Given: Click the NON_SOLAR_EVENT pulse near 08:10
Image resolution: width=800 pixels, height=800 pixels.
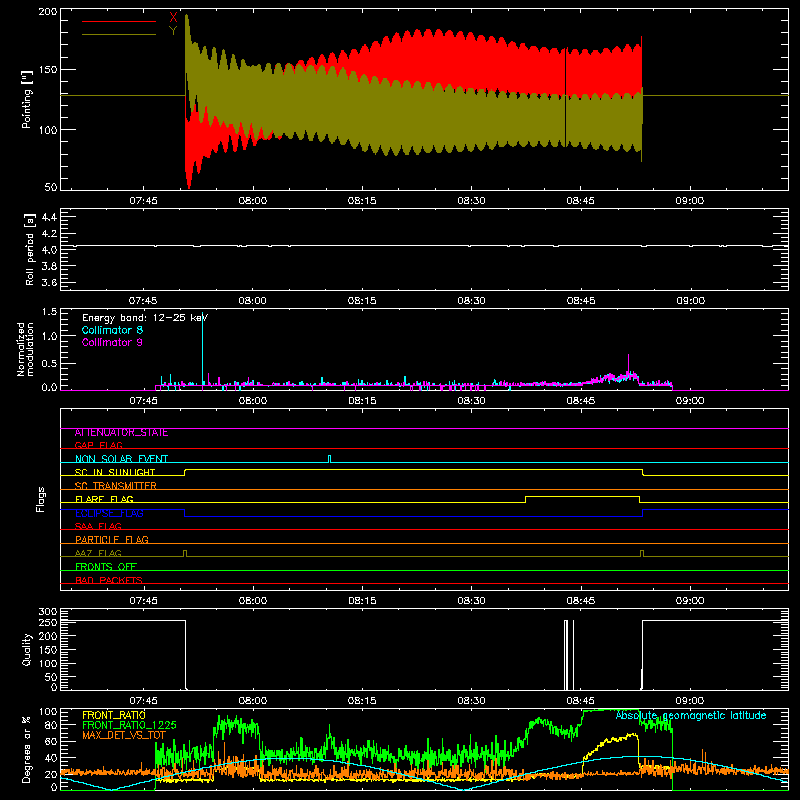Looking at the screenshot, I should pos(330,459).
